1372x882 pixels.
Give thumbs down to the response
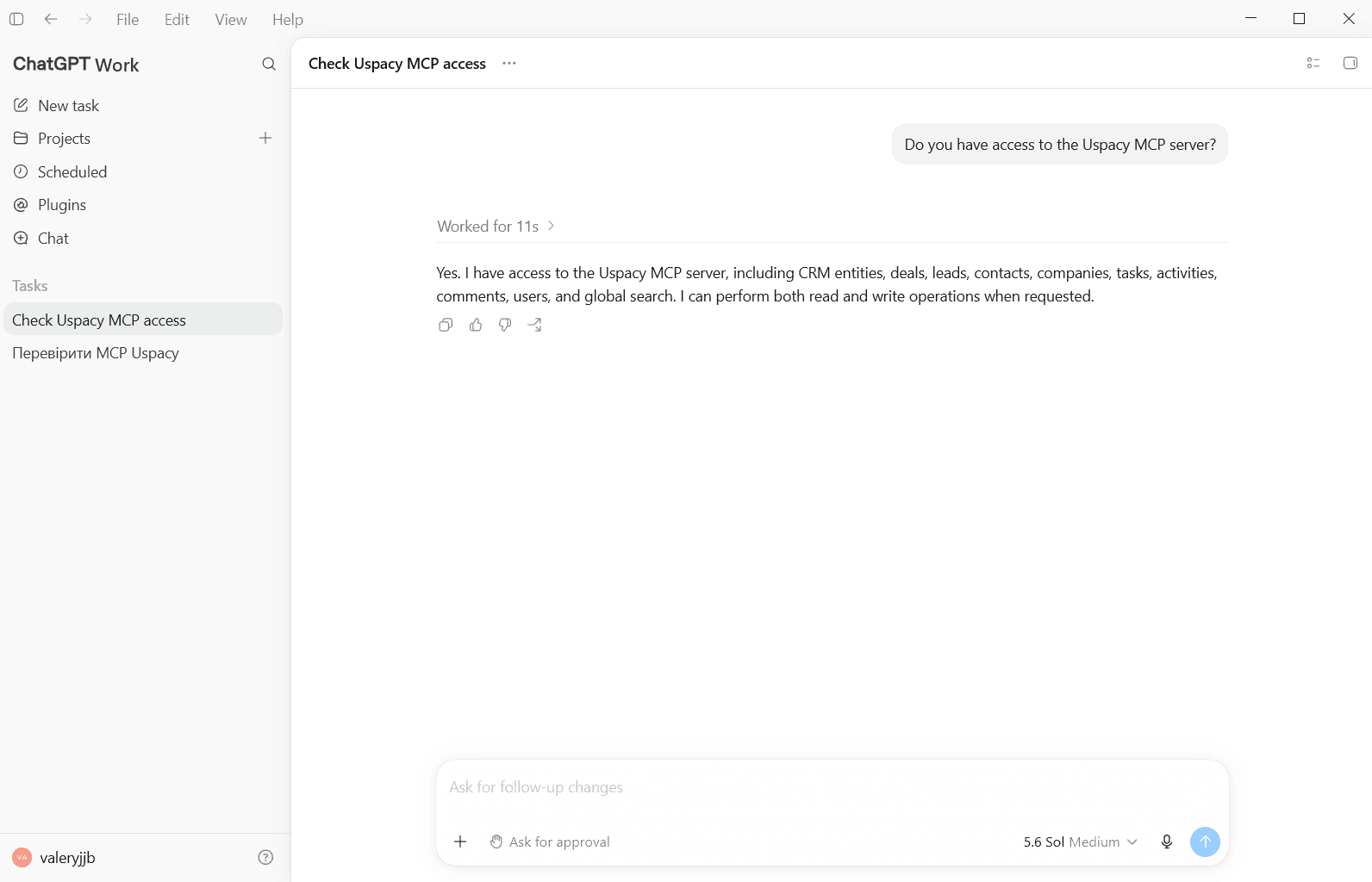[505, 325]
